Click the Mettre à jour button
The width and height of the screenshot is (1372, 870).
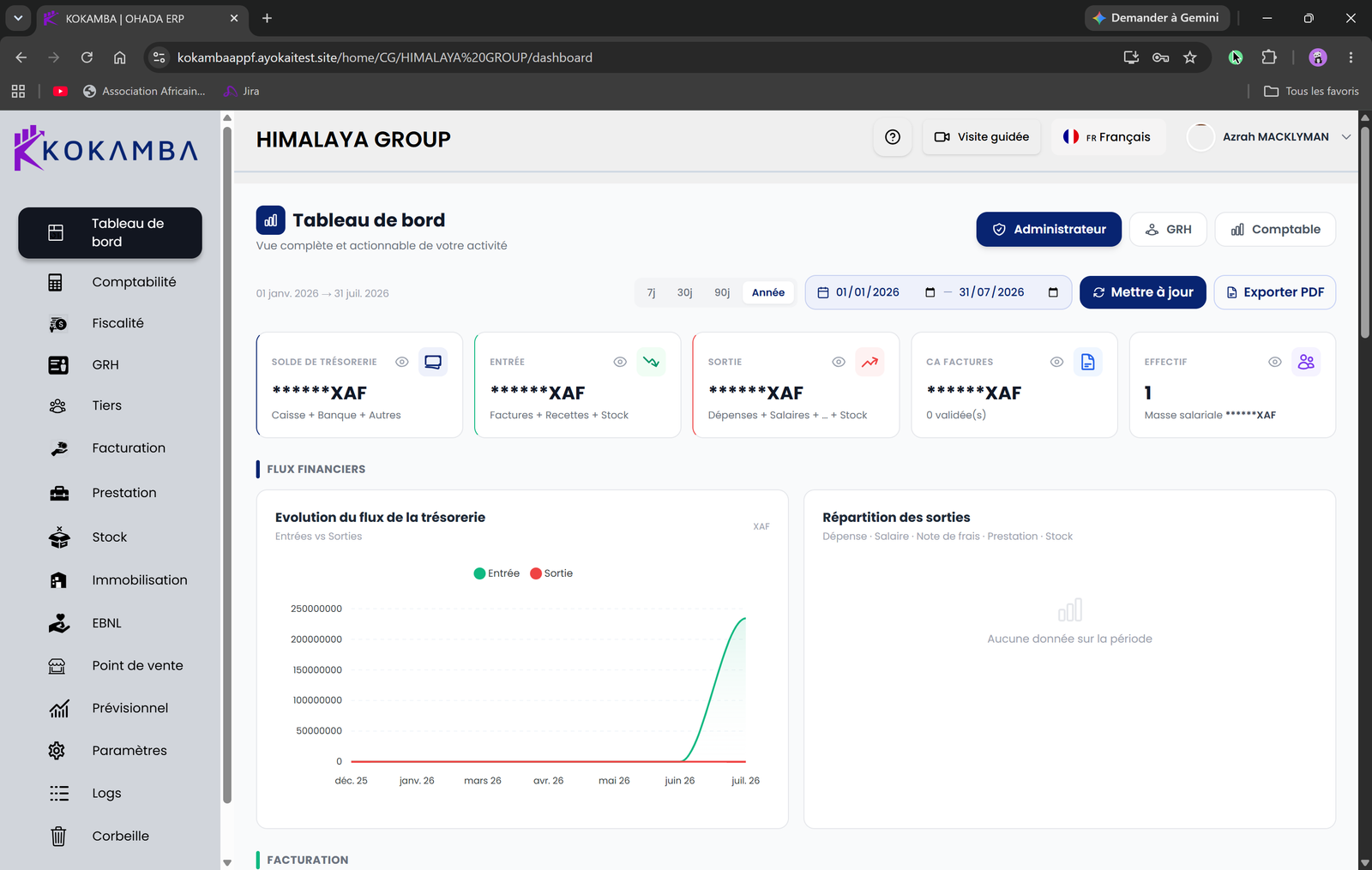tap(1143, 292)
